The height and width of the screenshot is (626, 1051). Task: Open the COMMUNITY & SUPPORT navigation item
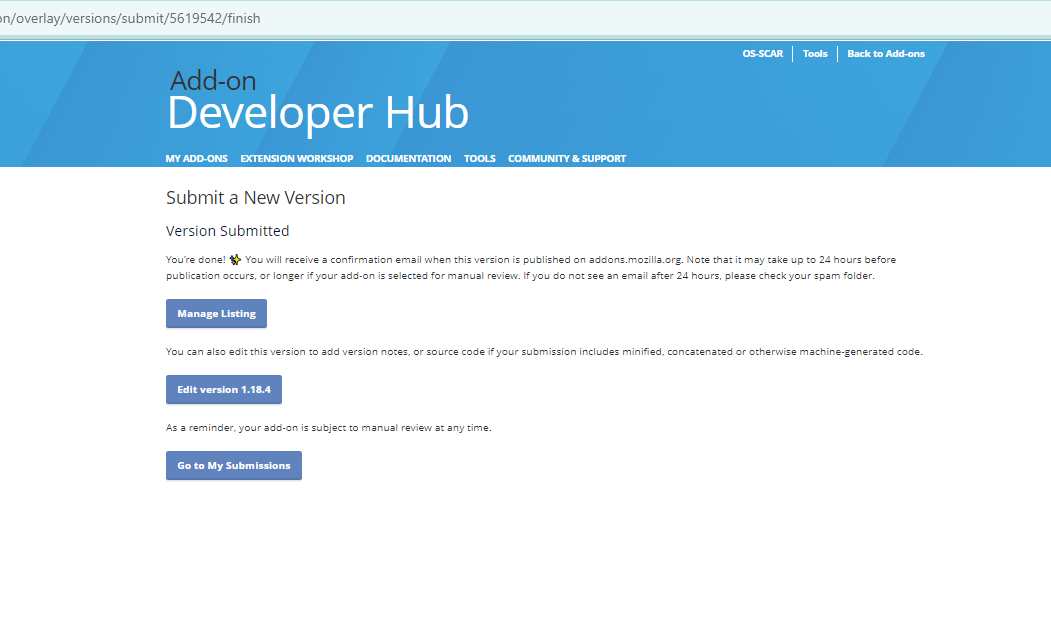[567, 158]
